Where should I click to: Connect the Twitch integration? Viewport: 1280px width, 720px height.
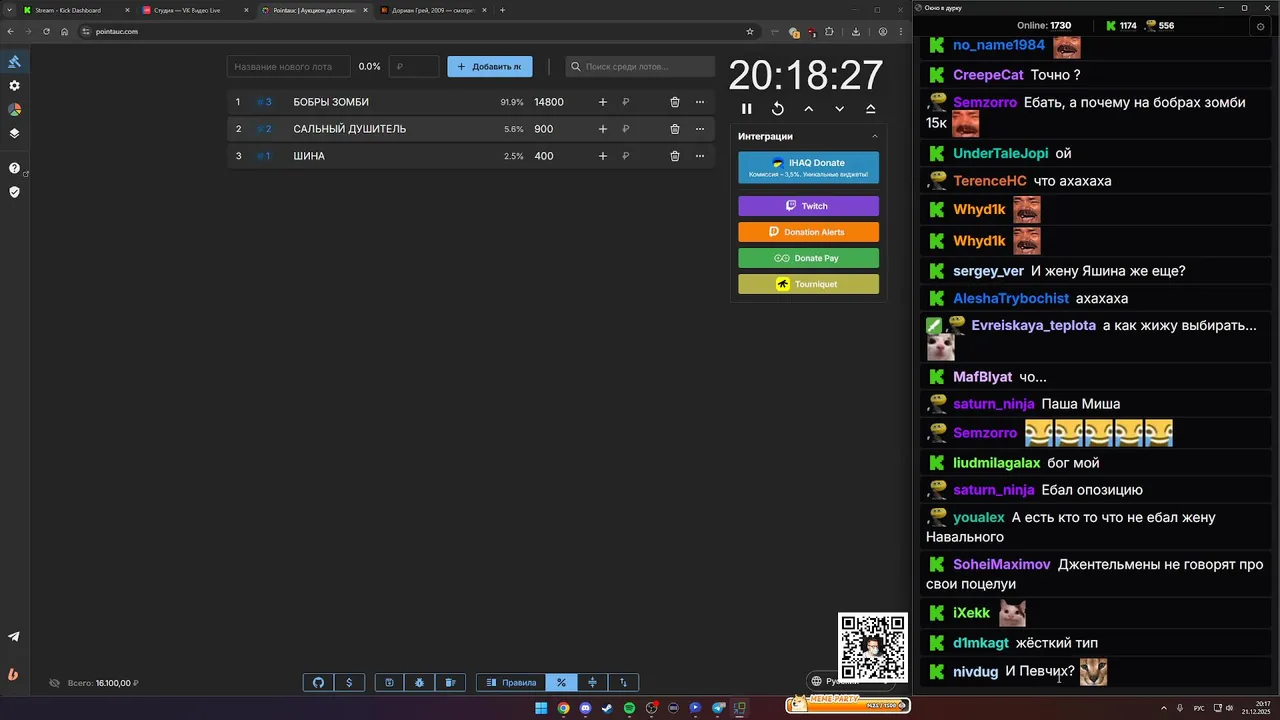pyautogui.click(x=808, y=206)
